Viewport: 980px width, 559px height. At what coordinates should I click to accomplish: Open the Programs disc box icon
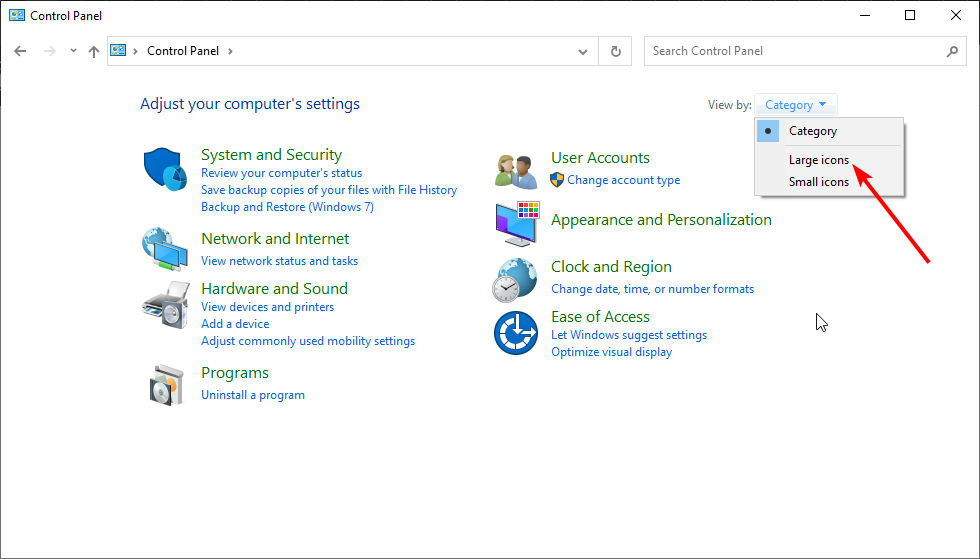(165, 384)
